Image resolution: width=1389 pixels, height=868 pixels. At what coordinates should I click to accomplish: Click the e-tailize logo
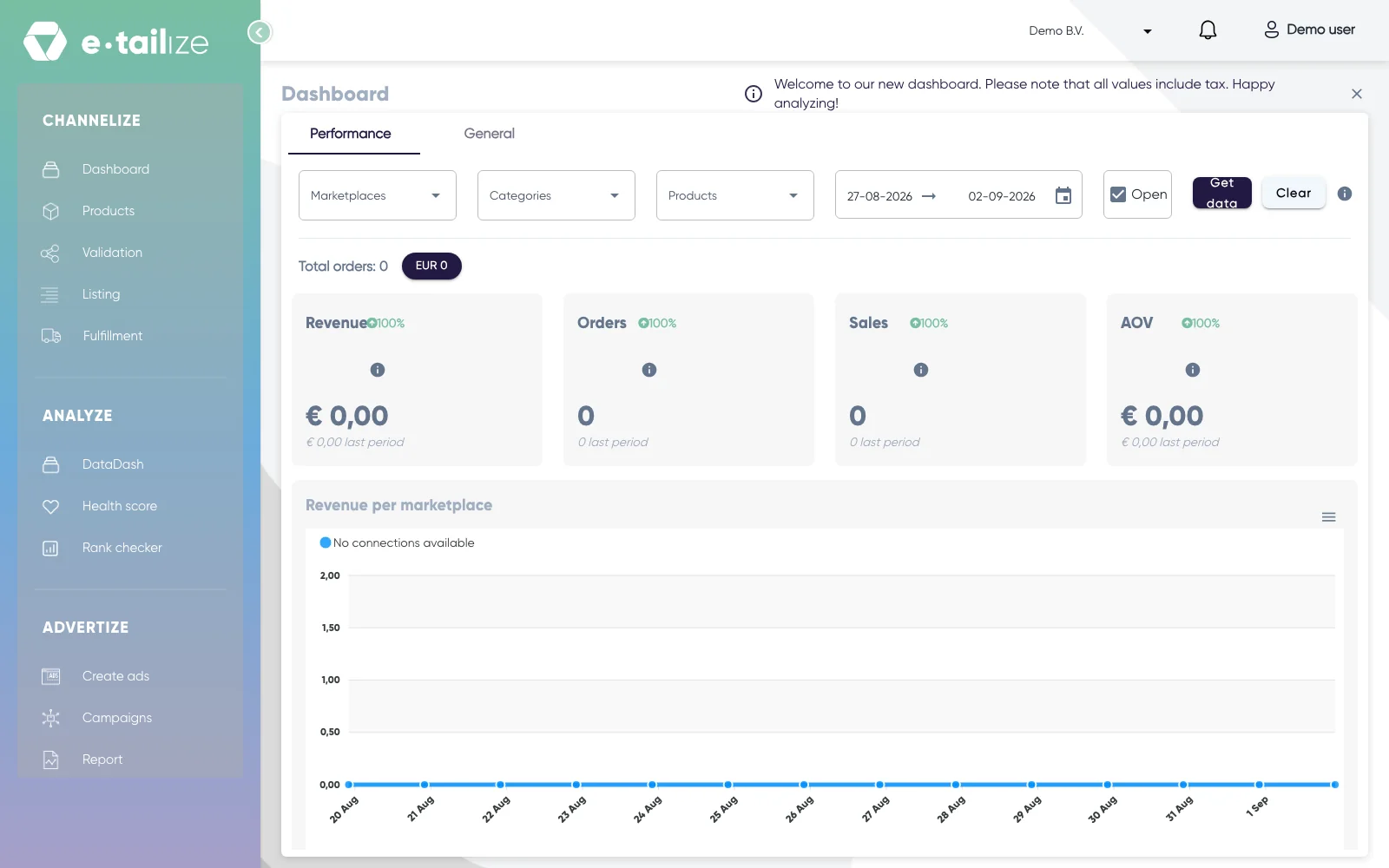click(116, 42)
